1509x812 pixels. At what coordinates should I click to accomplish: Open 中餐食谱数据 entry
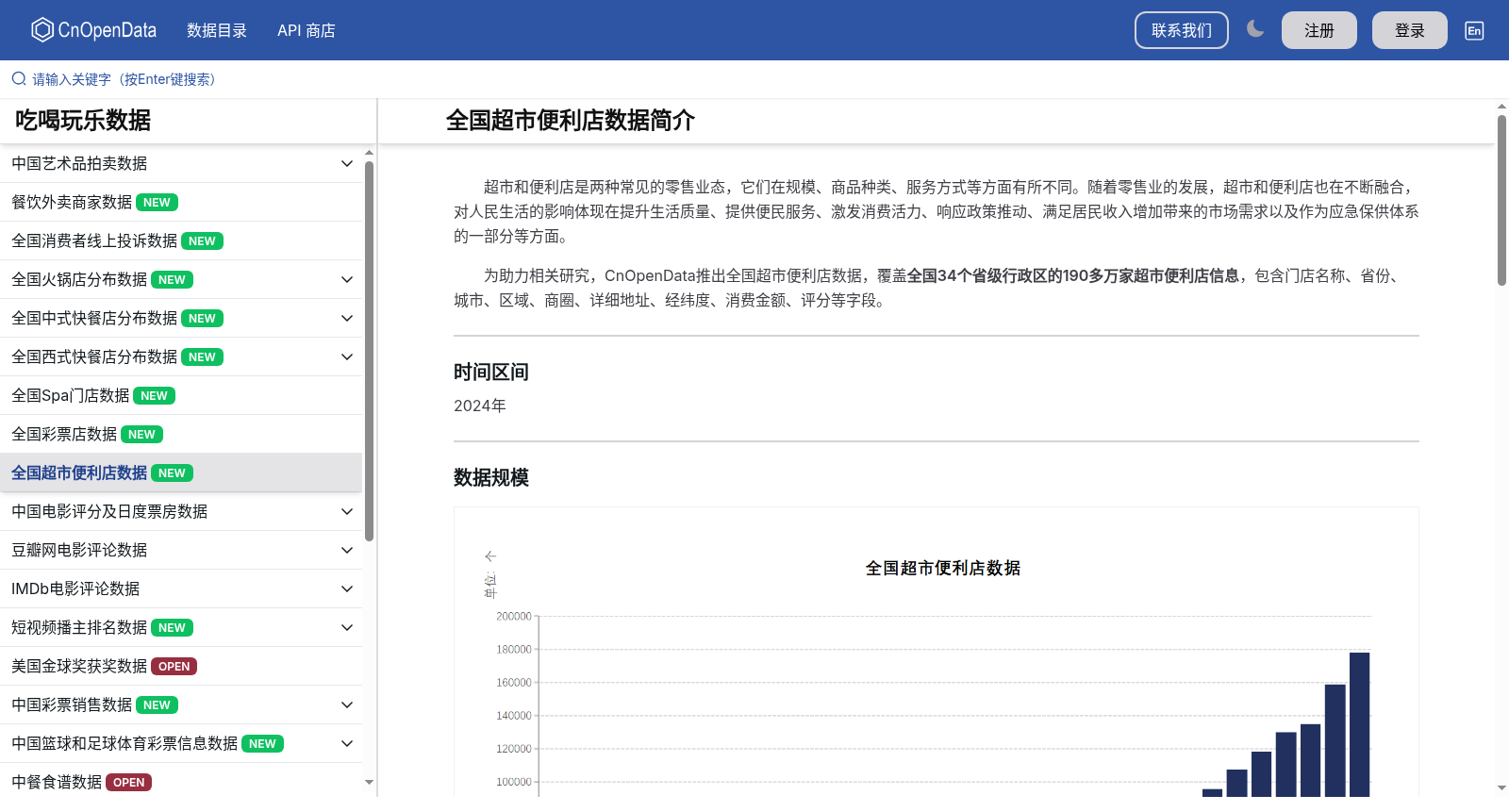click(181, 782)
